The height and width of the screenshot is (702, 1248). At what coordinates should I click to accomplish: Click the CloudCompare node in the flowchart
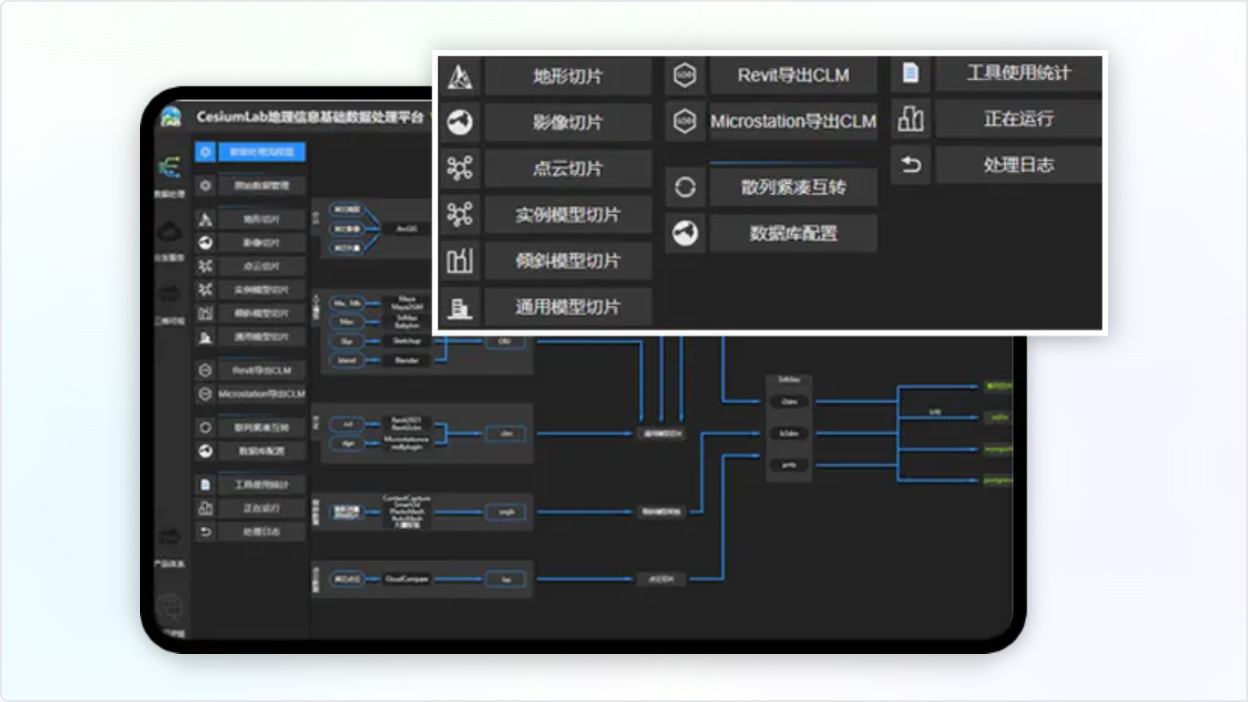click(x=406, y=579)
